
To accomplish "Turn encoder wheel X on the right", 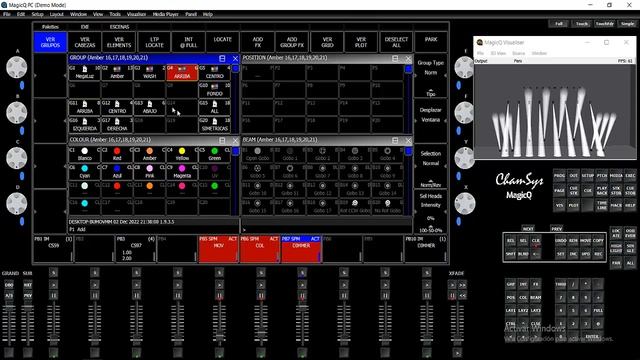I will [x=465, y=203].
